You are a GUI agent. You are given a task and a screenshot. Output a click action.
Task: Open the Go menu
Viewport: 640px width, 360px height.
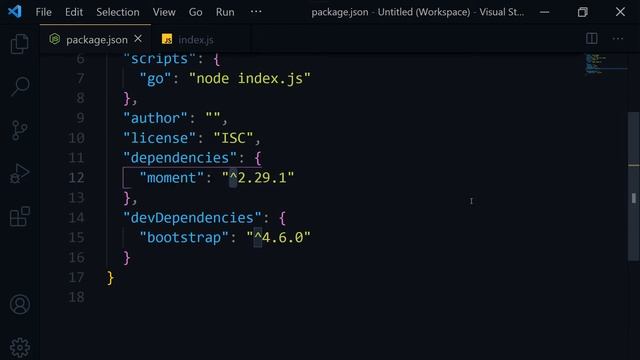pos(196,12)
